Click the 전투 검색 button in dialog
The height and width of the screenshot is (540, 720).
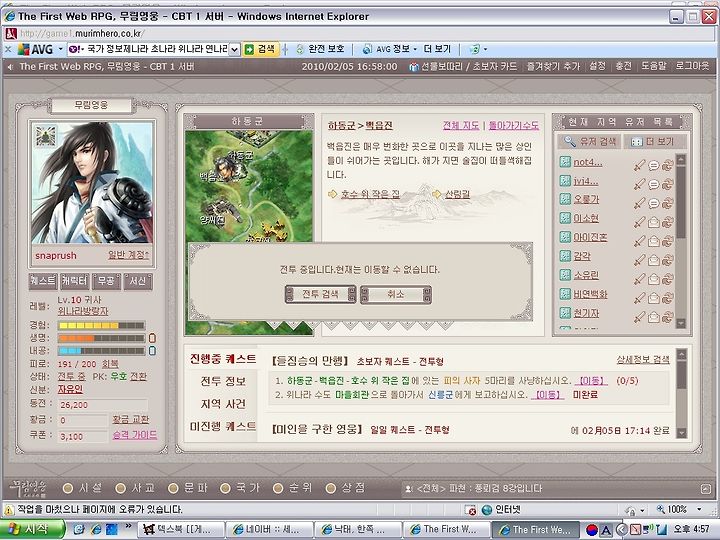pos(321,294)
